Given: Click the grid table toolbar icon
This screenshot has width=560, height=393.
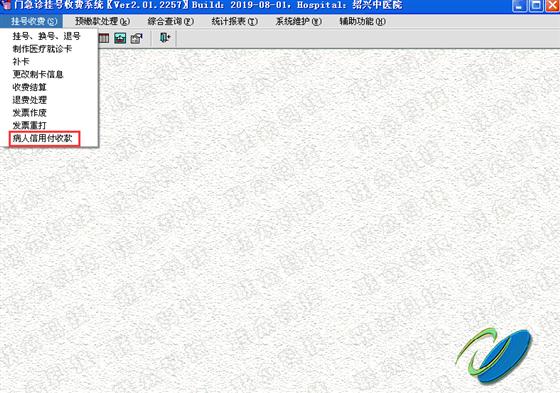Looking at the screenshot, I should (104, 38).
